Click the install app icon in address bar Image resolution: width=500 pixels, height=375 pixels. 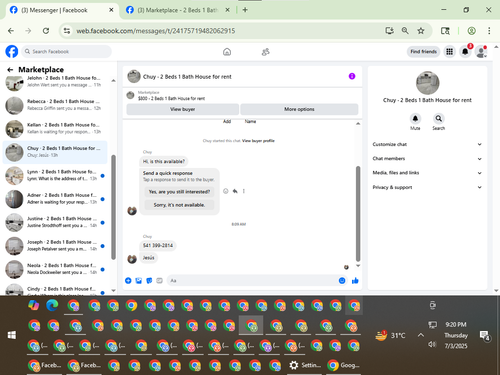click(389, 31)
